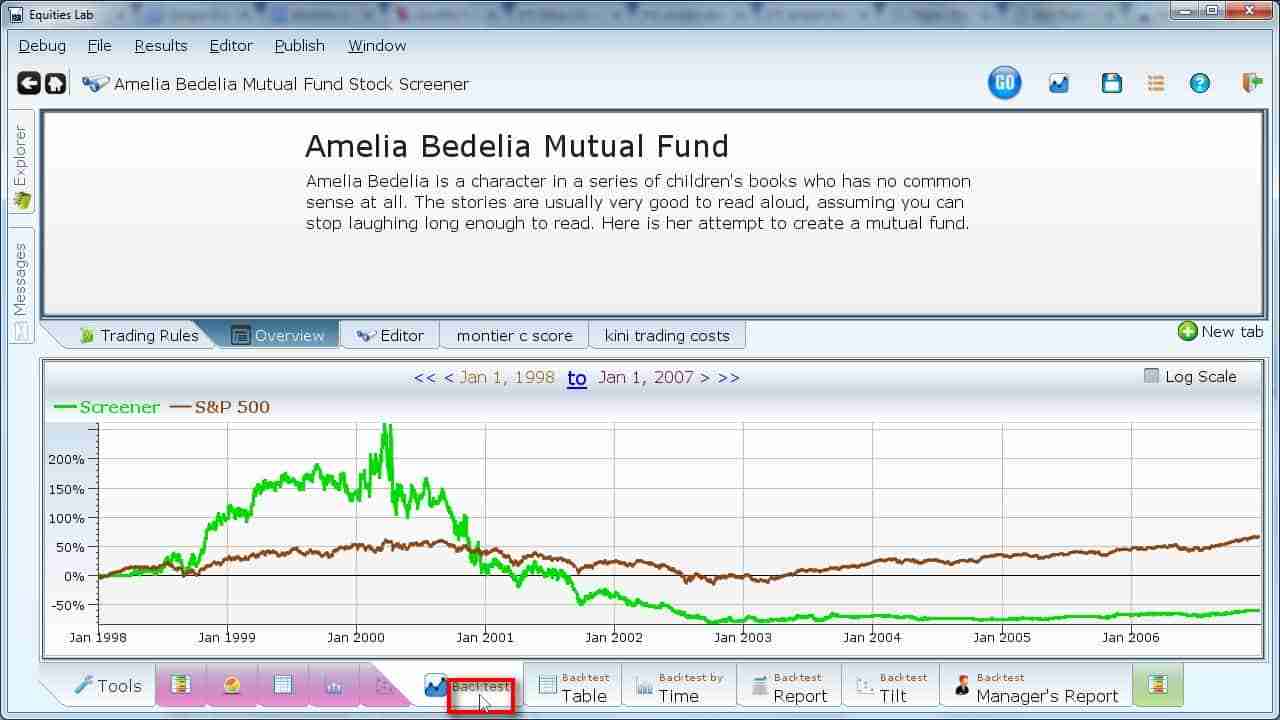Click the green Screener legend entry
1280x720 pixels.
(106, 407)
